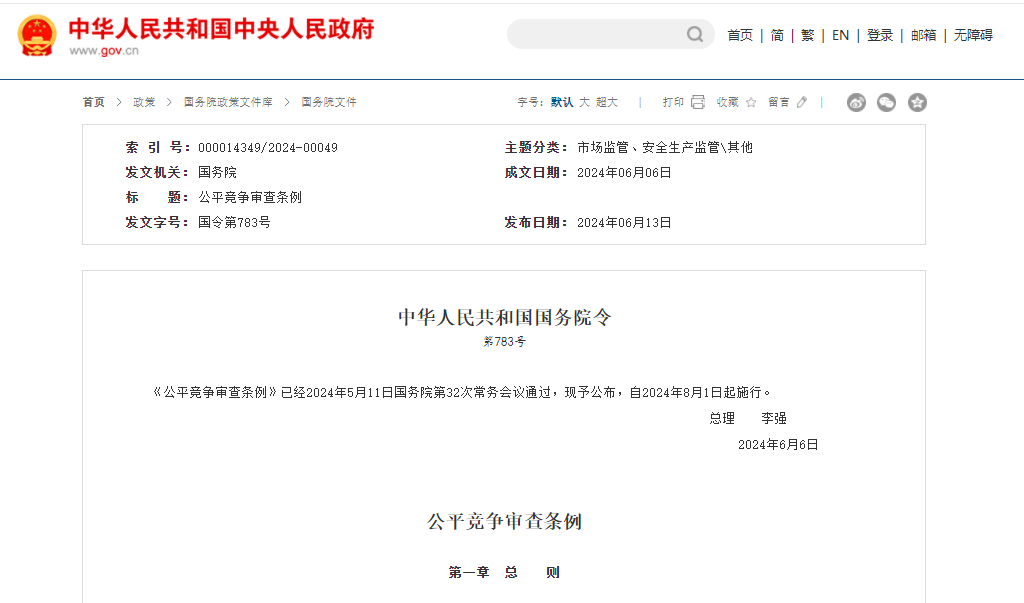1024x603 pixels.
Task: Share page via Weibo icon
Action: (856, 102)
